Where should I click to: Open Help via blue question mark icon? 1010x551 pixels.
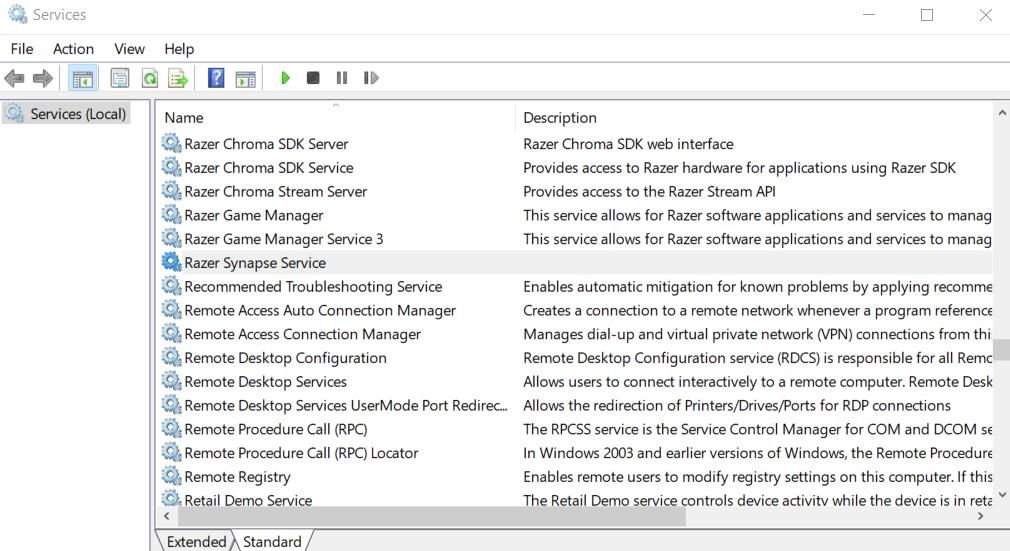(x=215, y=78)
